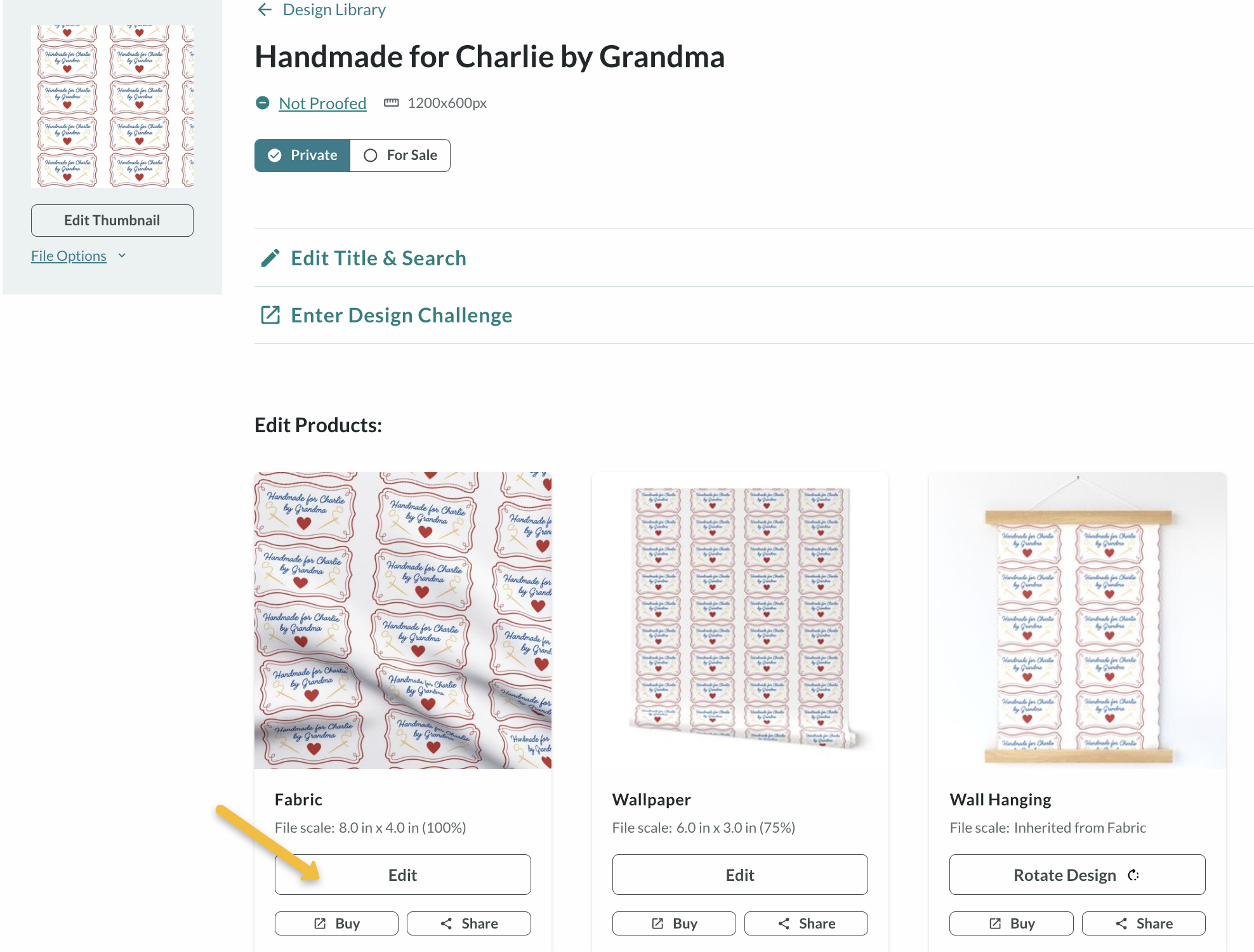1254x952 pixels.
Task: Click the buy icon under Wall Hanging
Action: (x=995, y=923)
